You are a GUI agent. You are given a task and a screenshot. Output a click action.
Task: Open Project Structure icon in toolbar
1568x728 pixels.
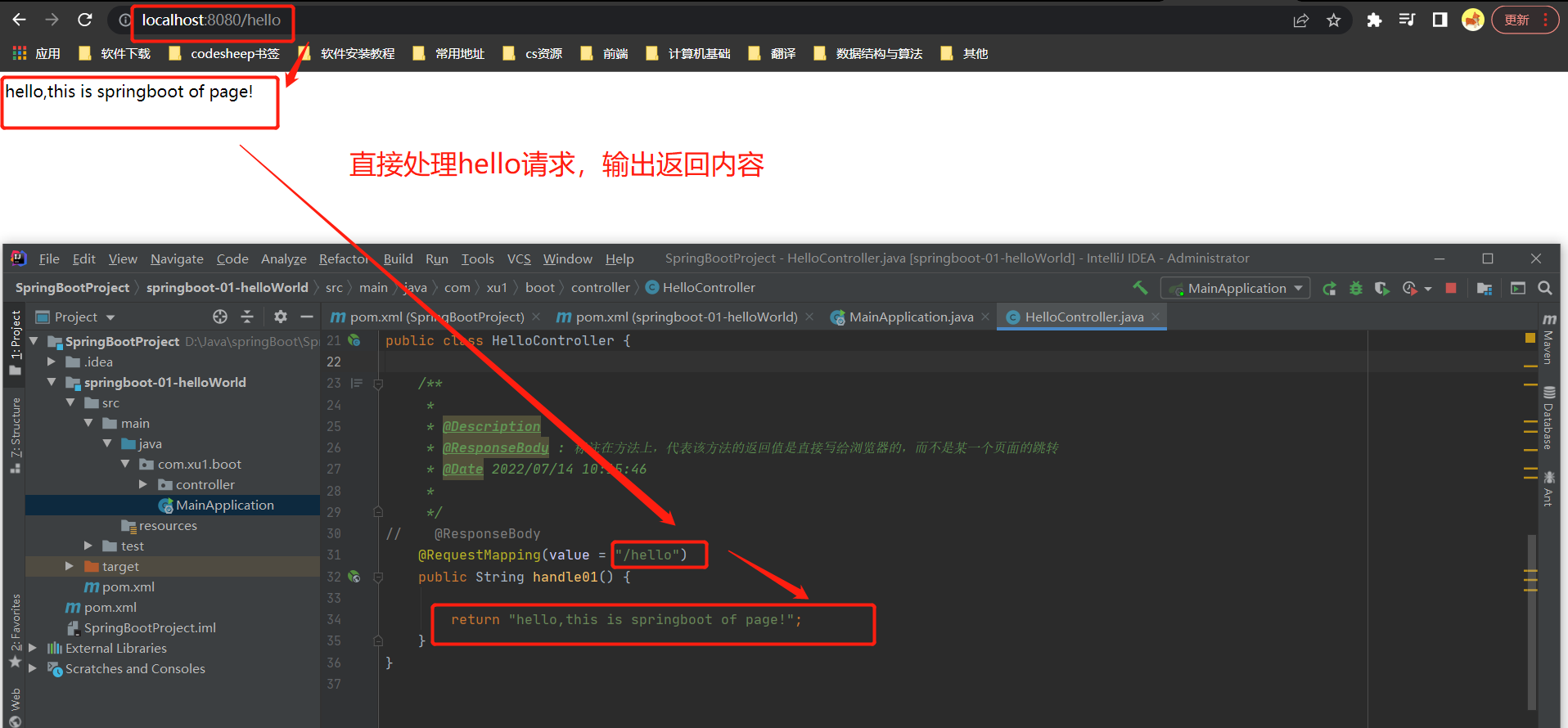1485,288
